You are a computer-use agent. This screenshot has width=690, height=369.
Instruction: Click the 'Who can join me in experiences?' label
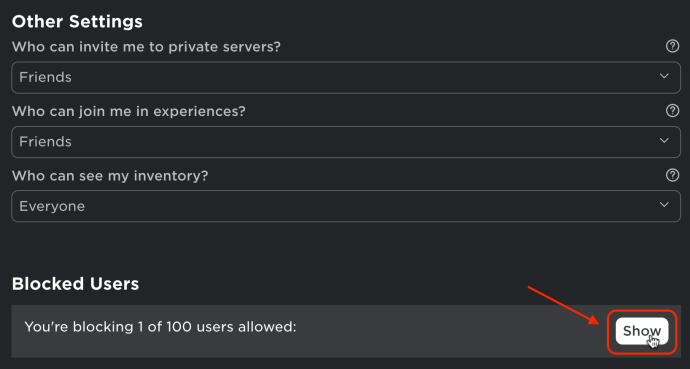[128, 111]
